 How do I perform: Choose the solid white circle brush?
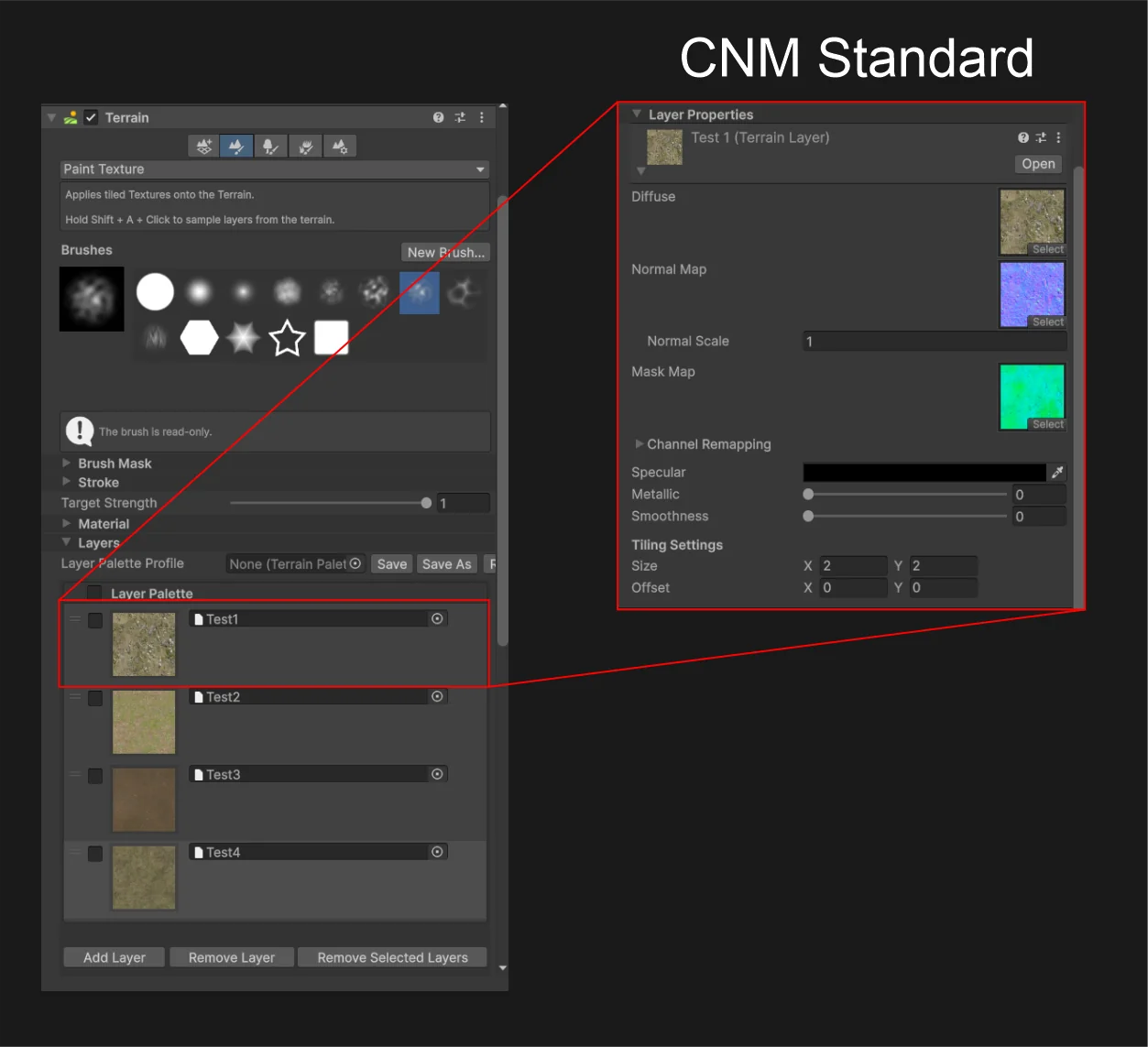click(155, 292)
